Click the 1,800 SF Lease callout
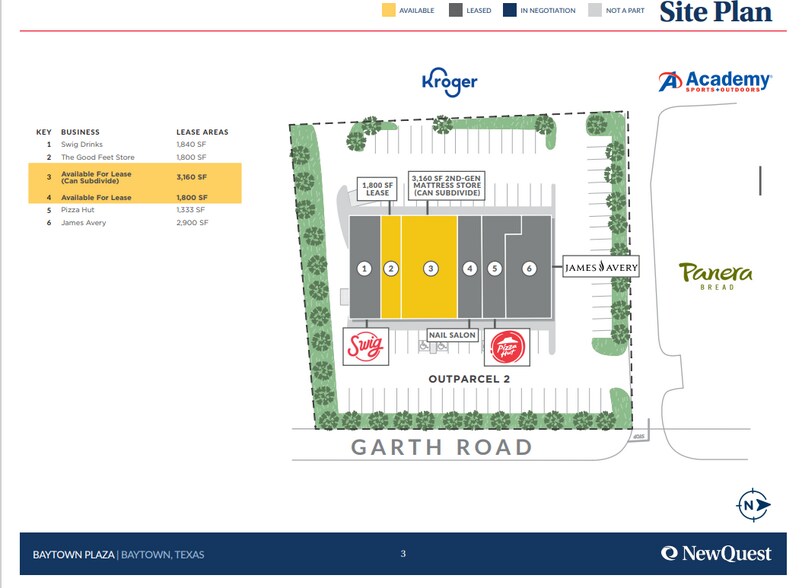The height and width of the screenshot is (588, 802). coord(378,190)
